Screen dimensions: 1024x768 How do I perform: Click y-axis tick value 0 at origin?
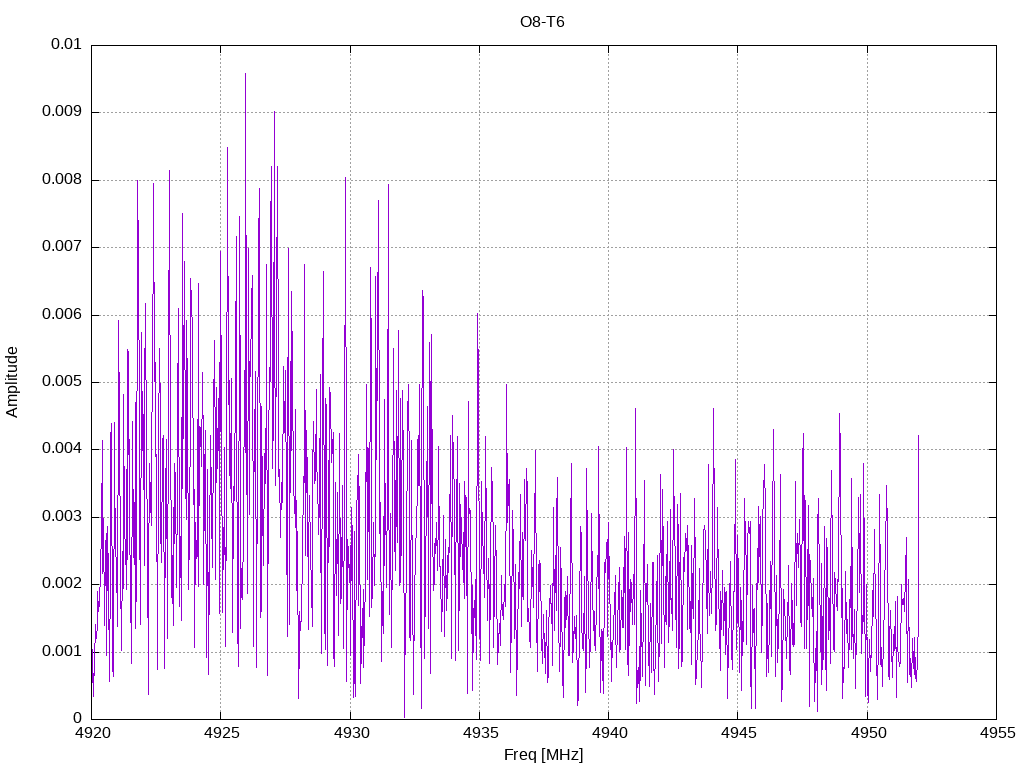coord(78,718)
